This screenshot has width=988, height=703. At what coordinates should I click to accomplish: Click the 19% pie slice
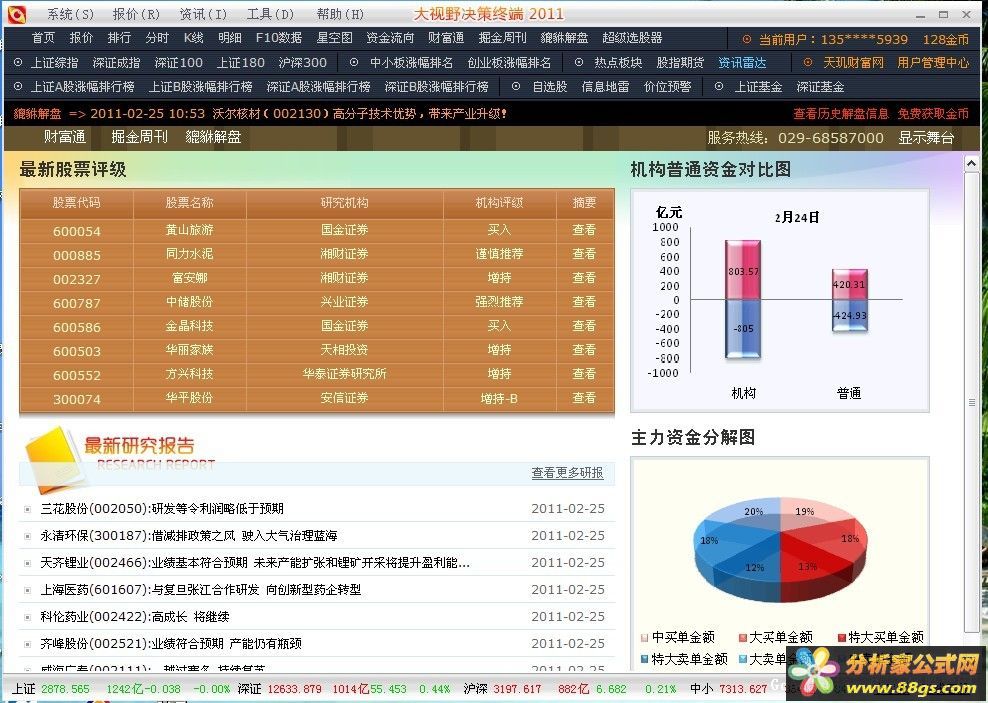tap(805, 512)
